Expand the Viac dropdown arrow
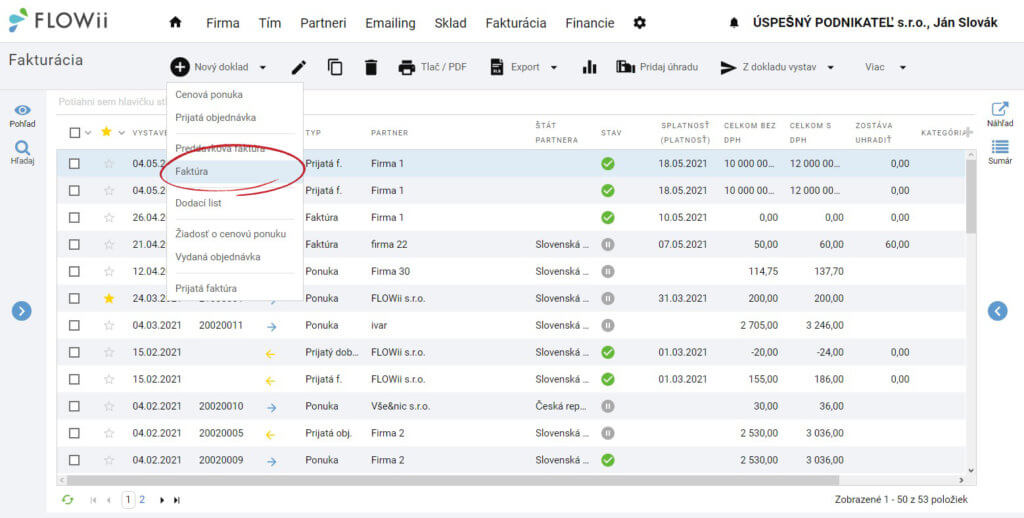 (903, 67)
